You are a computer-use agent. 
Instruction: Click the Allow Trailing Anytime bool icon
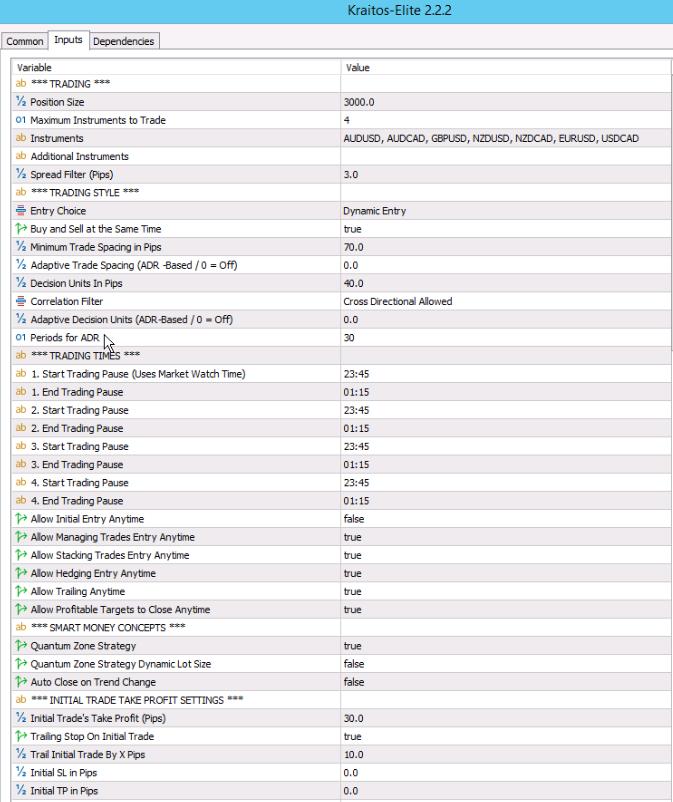click(21, 591)
